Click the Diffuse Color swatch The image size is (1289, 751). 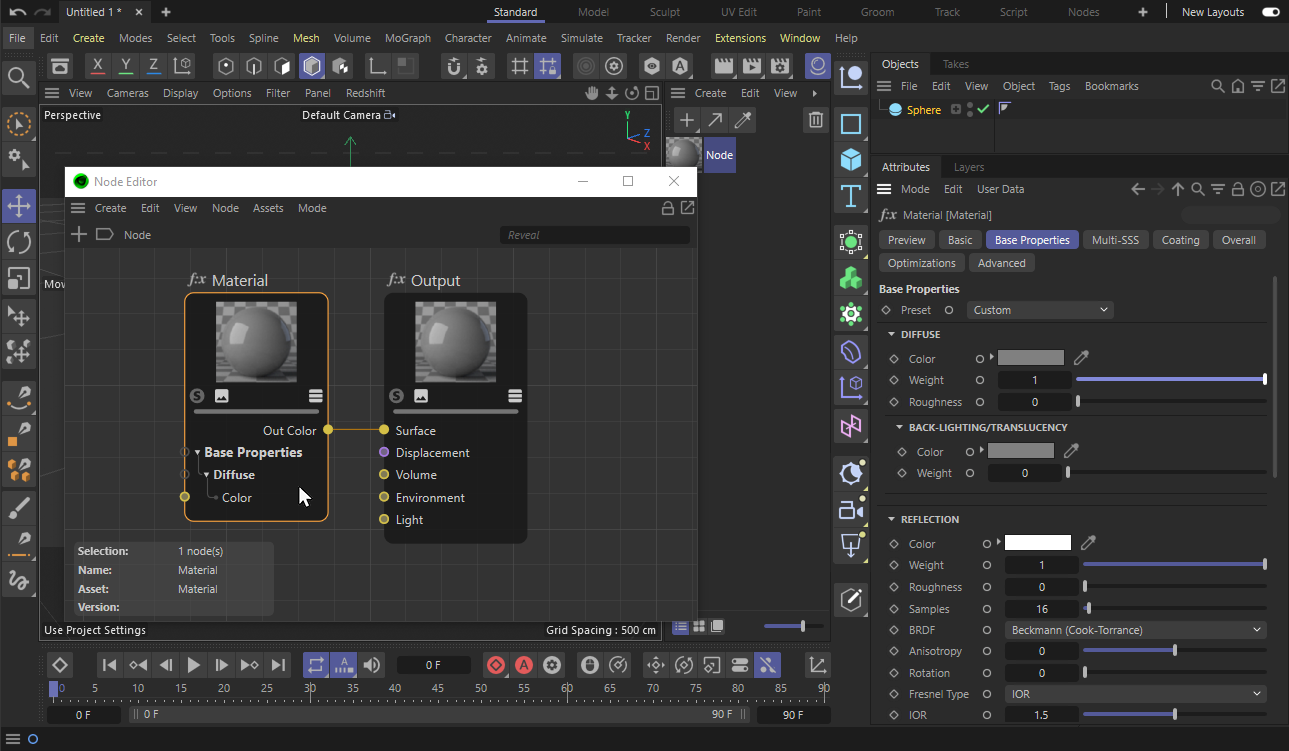pos(1030,358)
